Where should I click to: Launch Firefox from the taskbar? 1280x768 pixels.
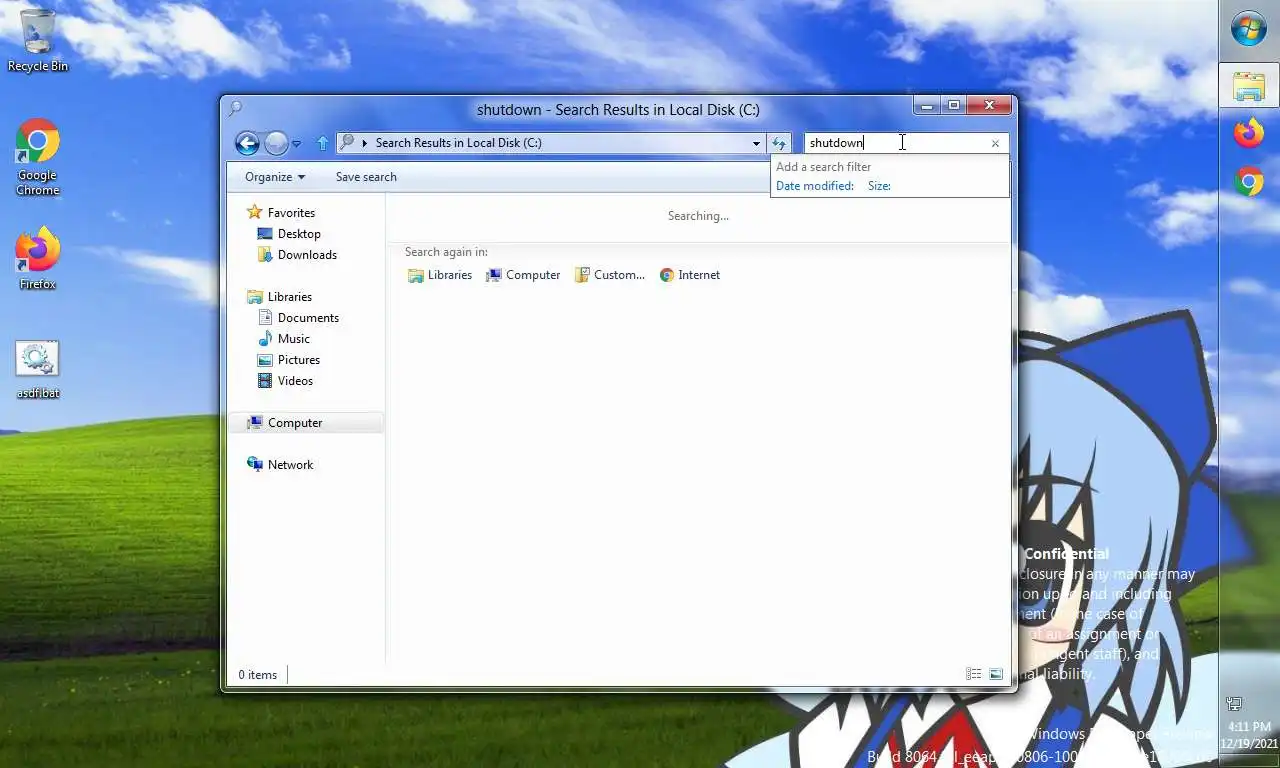coord(1249,133)
